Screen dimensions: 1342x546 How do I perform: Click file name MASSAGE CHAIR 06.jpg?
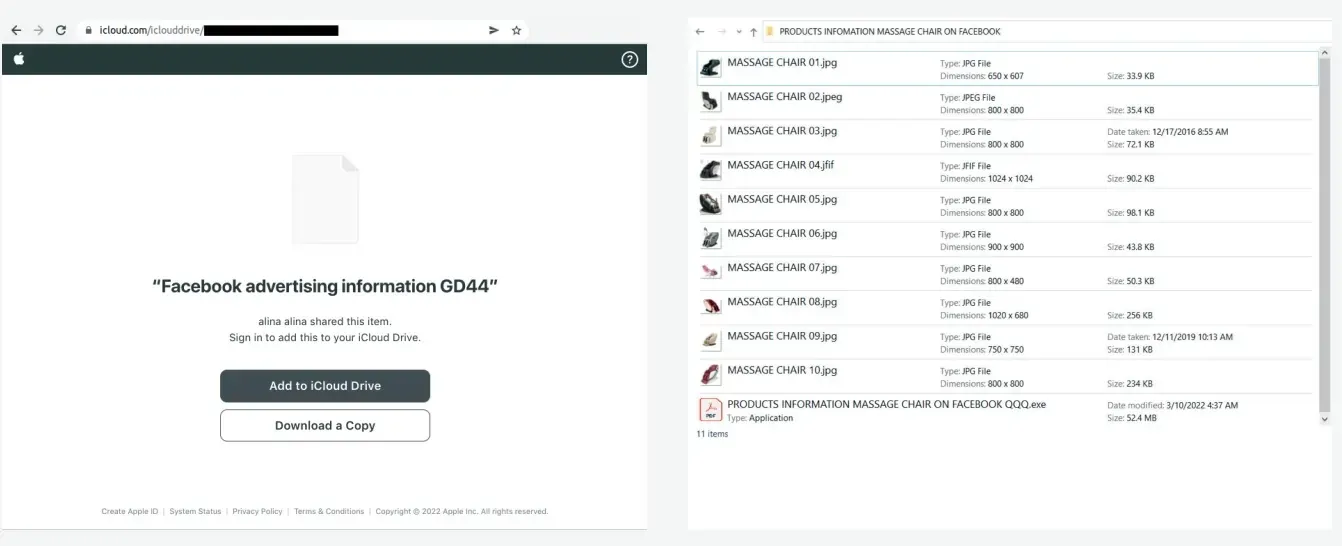click(782, 233)
